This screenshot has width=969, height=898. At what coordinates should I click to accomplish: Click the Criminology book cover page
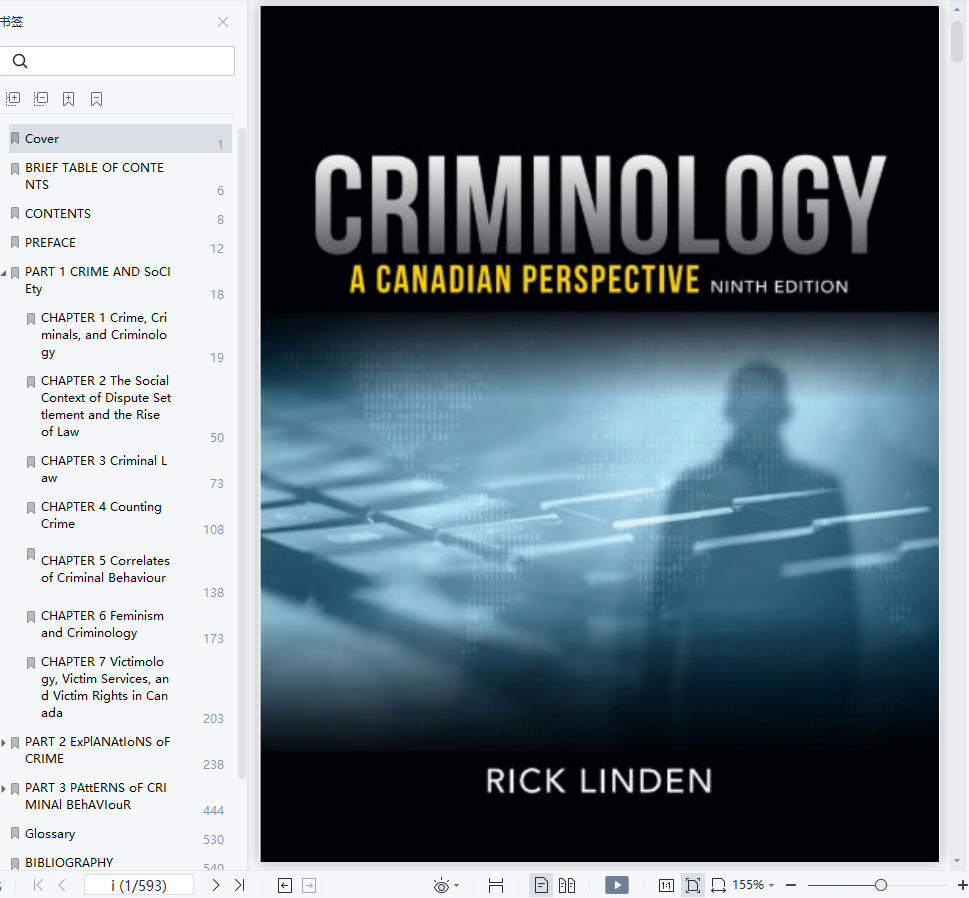pos(599,434)
